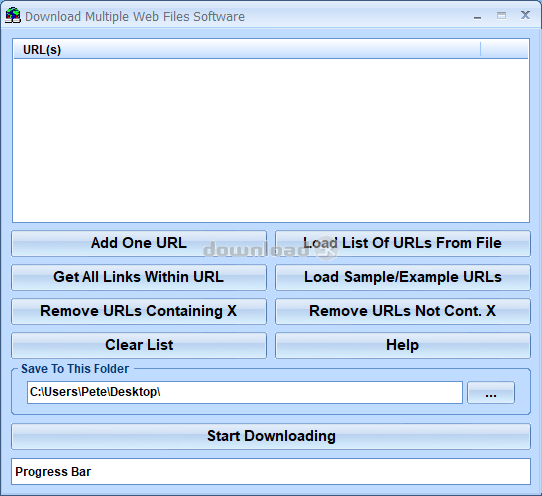Click the URL(s) column header

point(247,50)
